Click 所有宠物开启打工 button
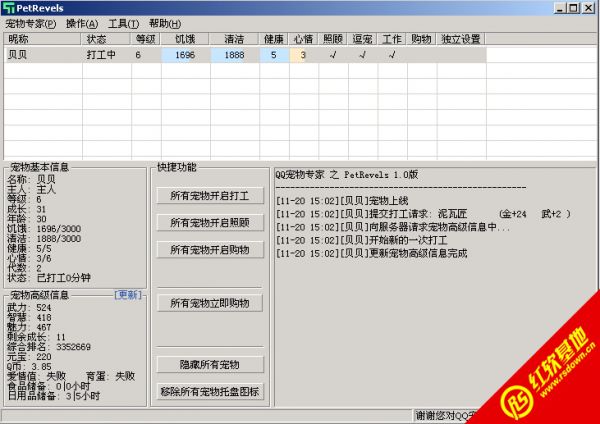The width and height of the screenshot is (600, 424). tap(210, 196)
